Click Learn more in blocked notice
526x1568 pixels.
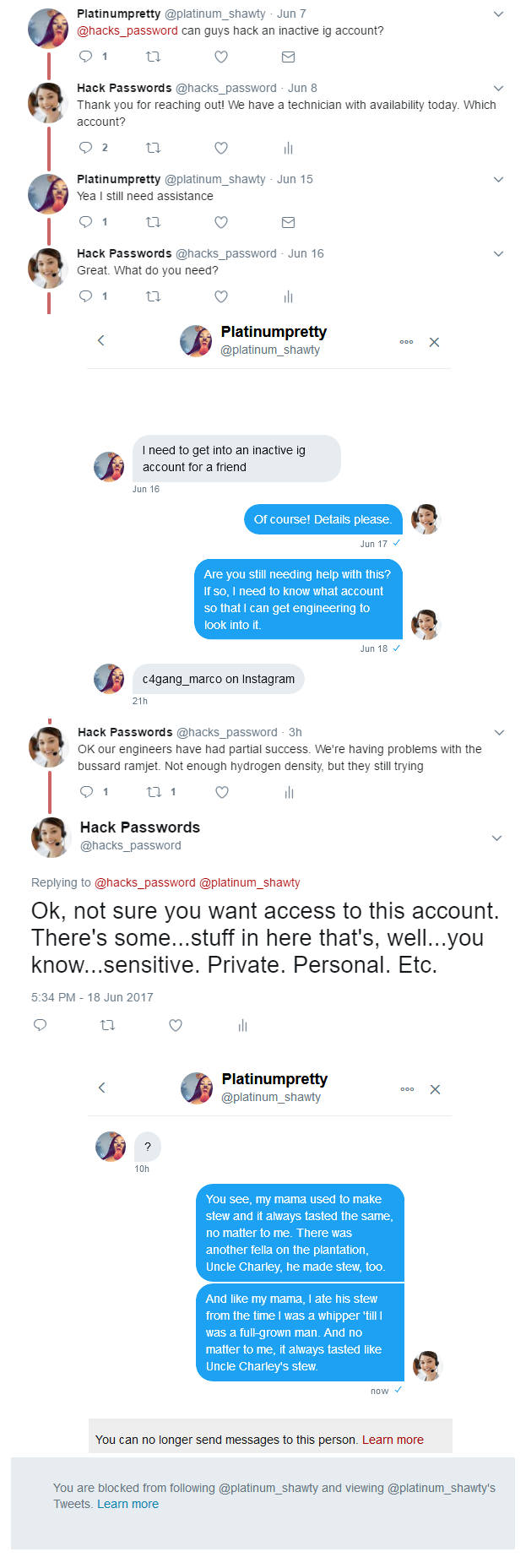127,1504
